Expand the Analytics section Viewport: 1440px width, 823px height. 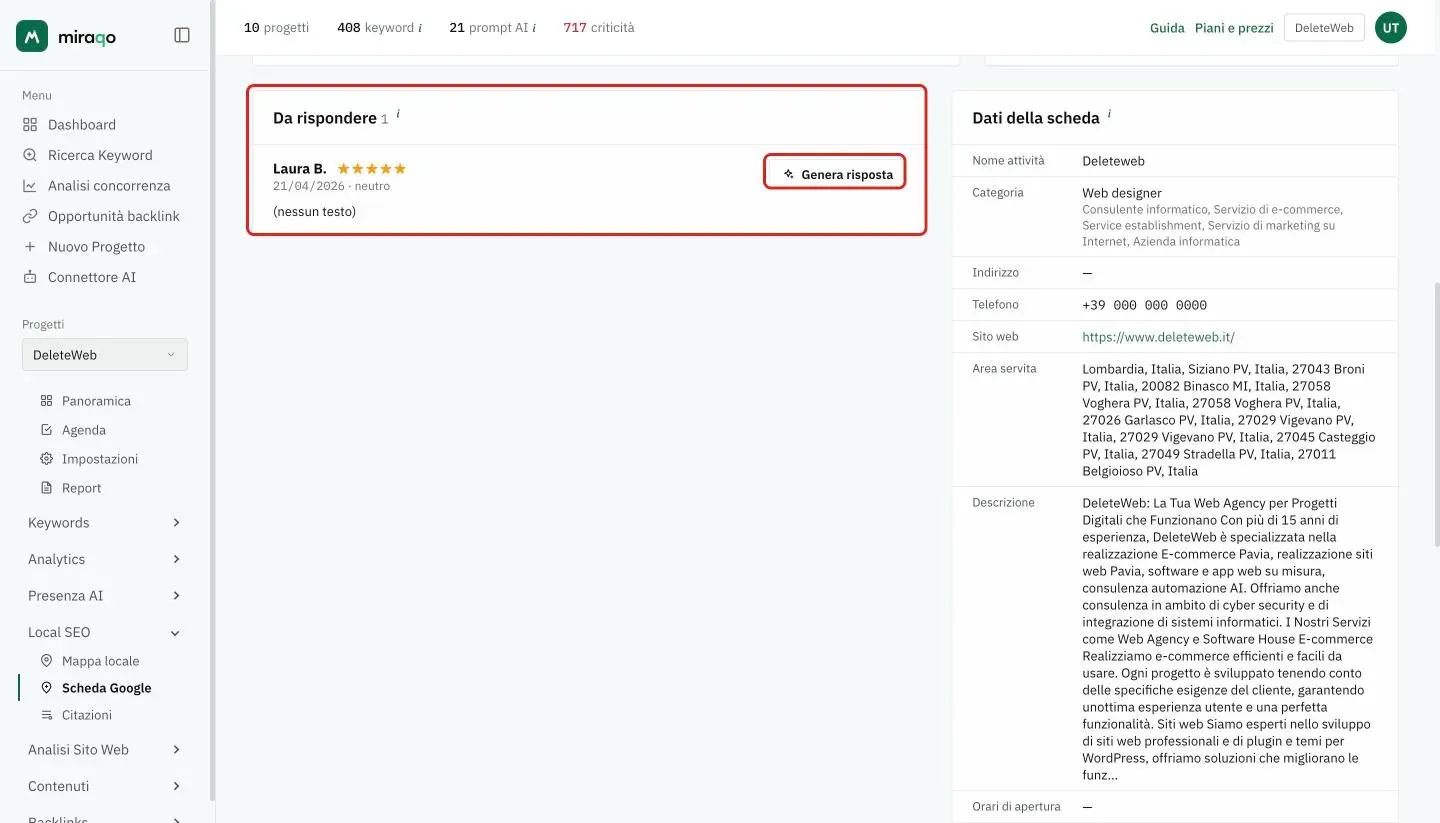coord(105,559)
